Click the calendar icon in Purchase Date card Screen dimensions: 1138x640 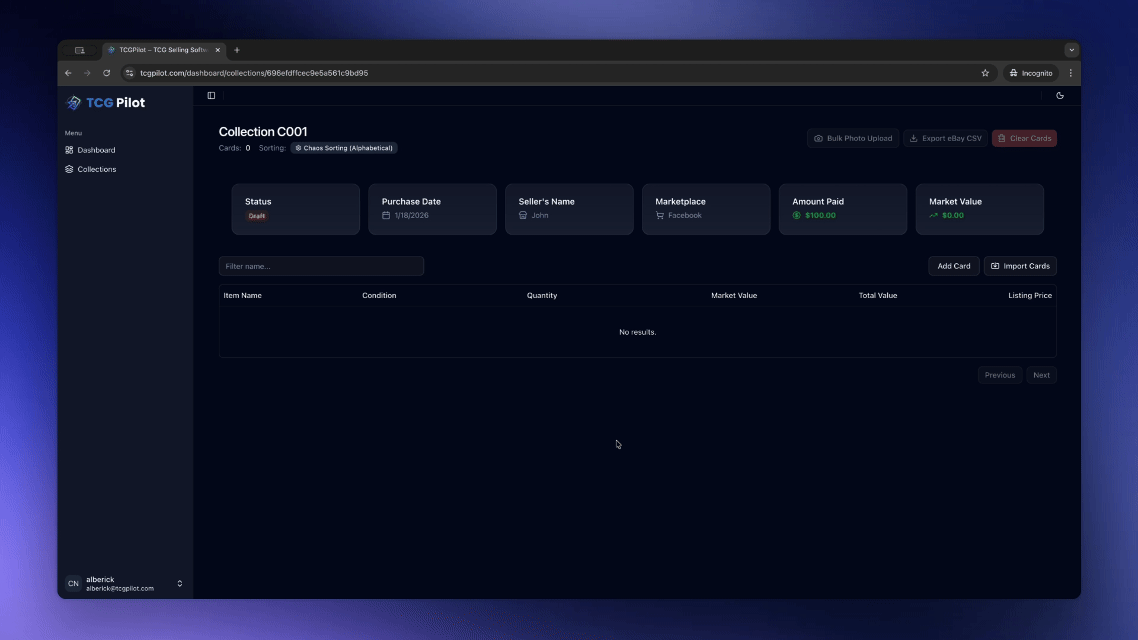tap(386, 214)
